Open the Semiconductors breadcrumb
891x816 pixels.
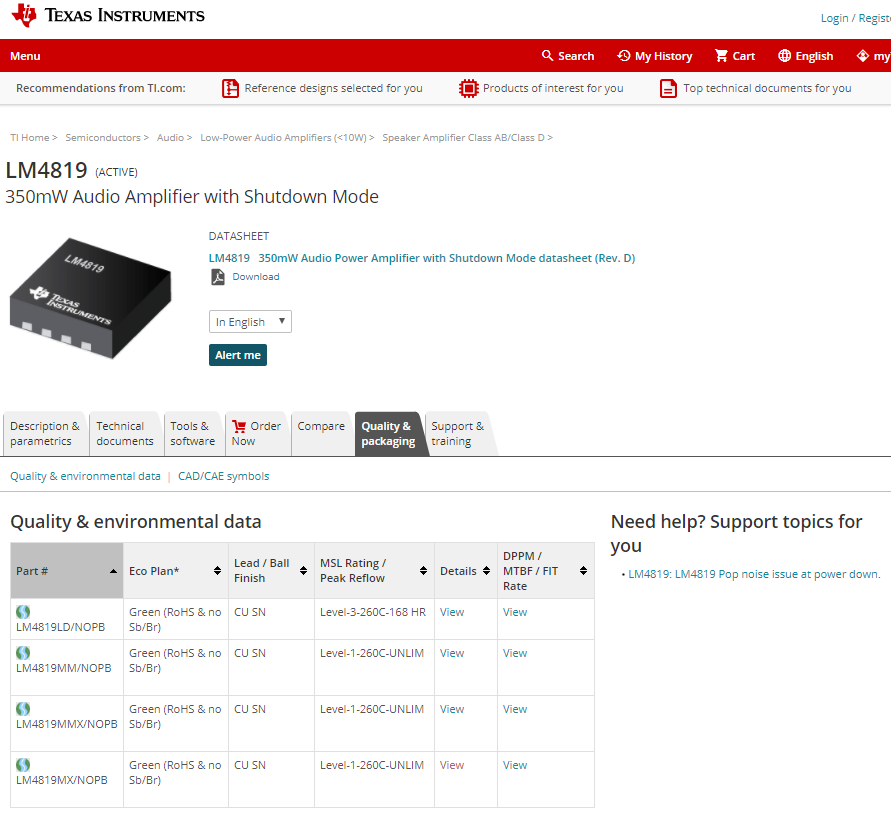[103, 138]
